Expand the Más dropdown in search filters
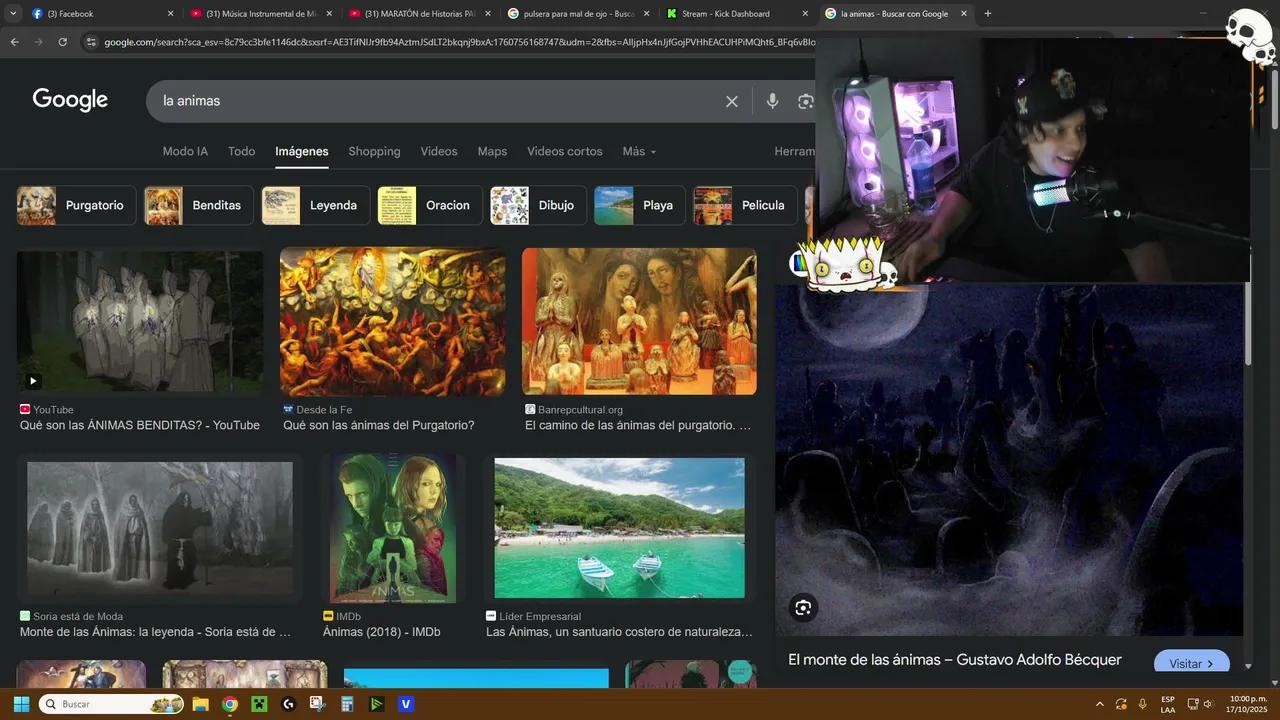The height and width of the screenshot is (720, 1280). [639, 152]
